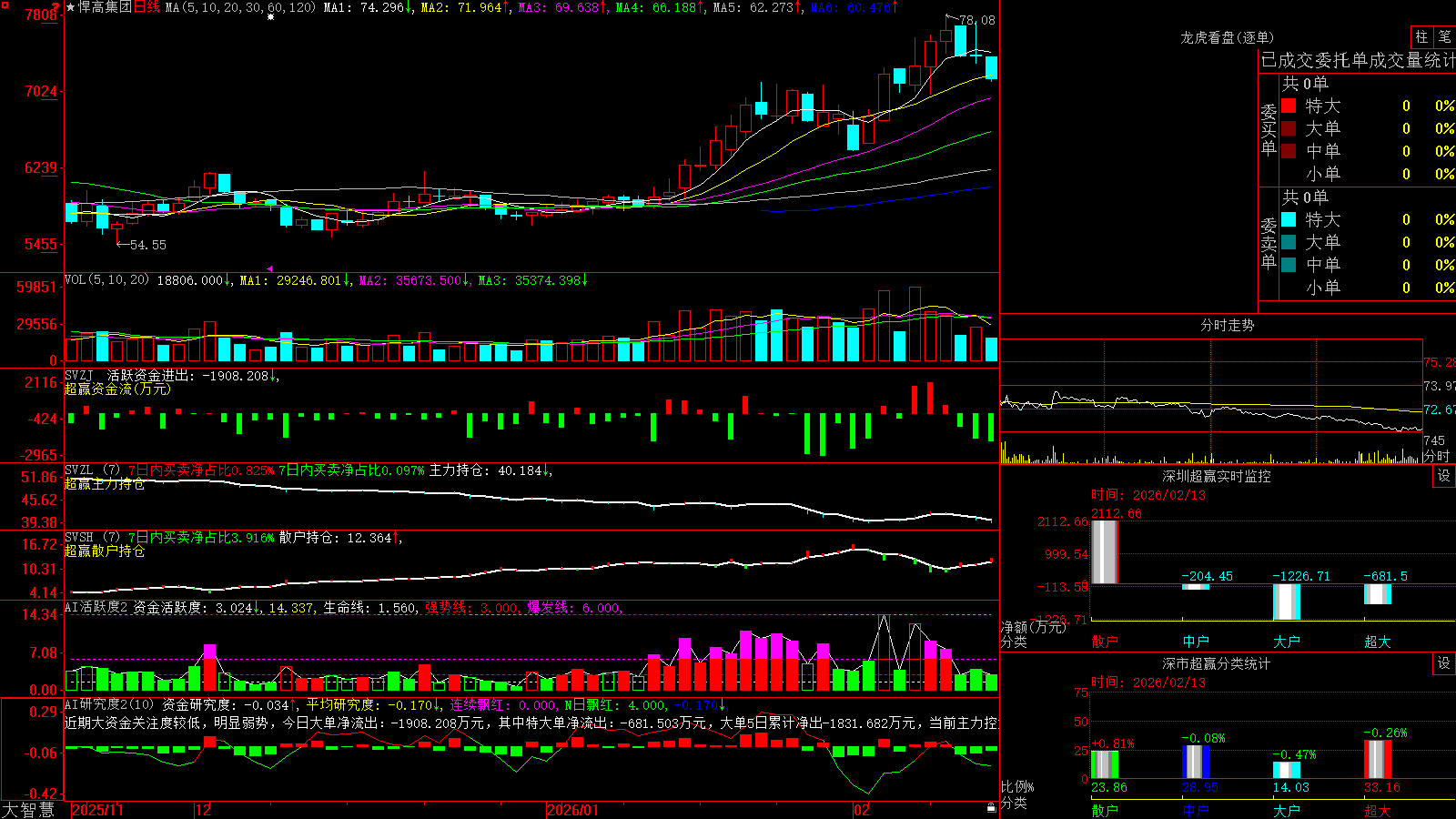Click the 时间: 2026/02/13 label in 实时监控
This screenshot has height=819, width=1456.
point(1148,495)
